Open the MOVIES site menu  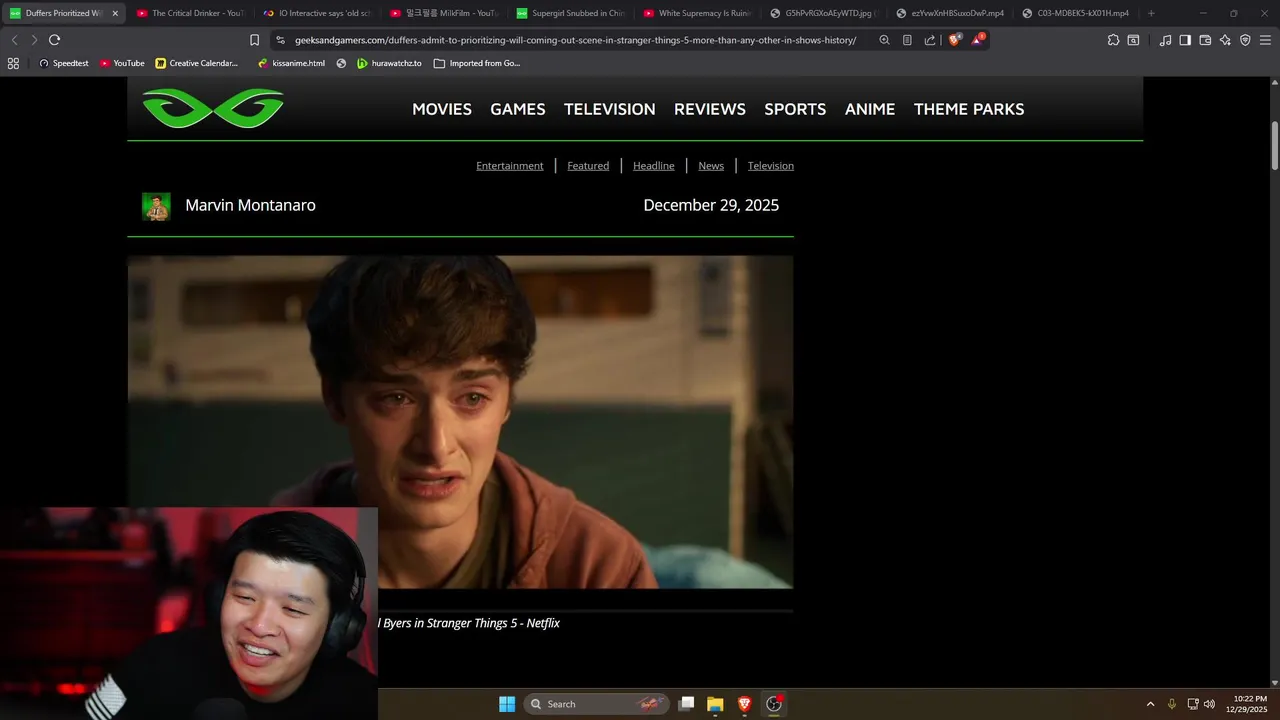coord(442,109)
